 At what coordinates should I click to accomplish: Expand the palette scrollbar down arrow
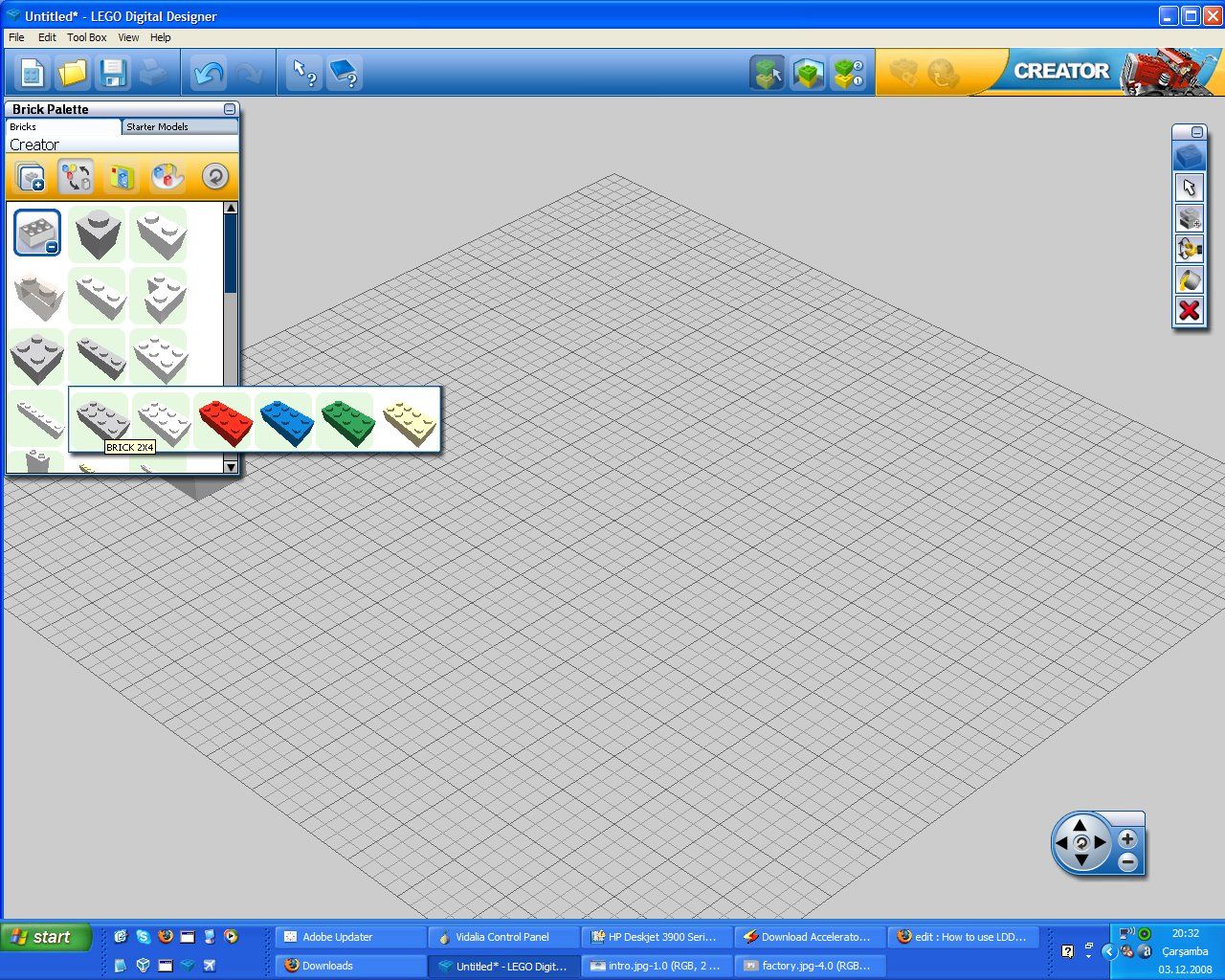[x=230, y=466]
